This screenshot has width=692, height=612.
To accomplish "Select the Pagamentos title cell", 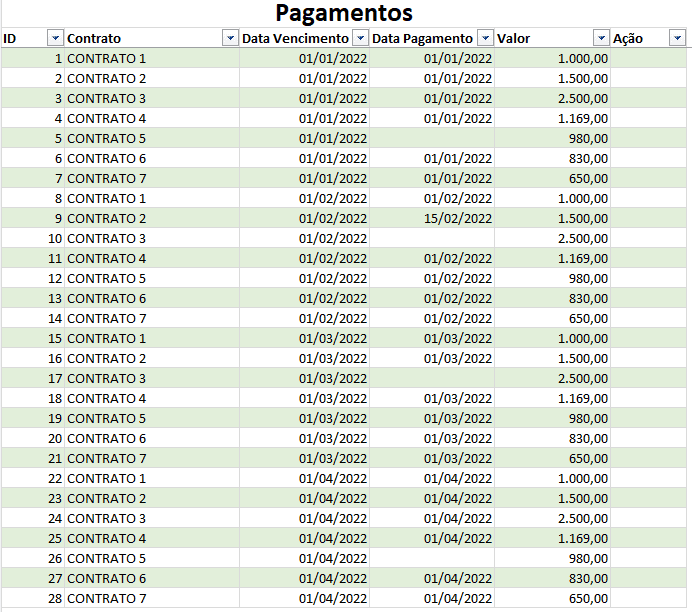I will click(x=344, y=13).
